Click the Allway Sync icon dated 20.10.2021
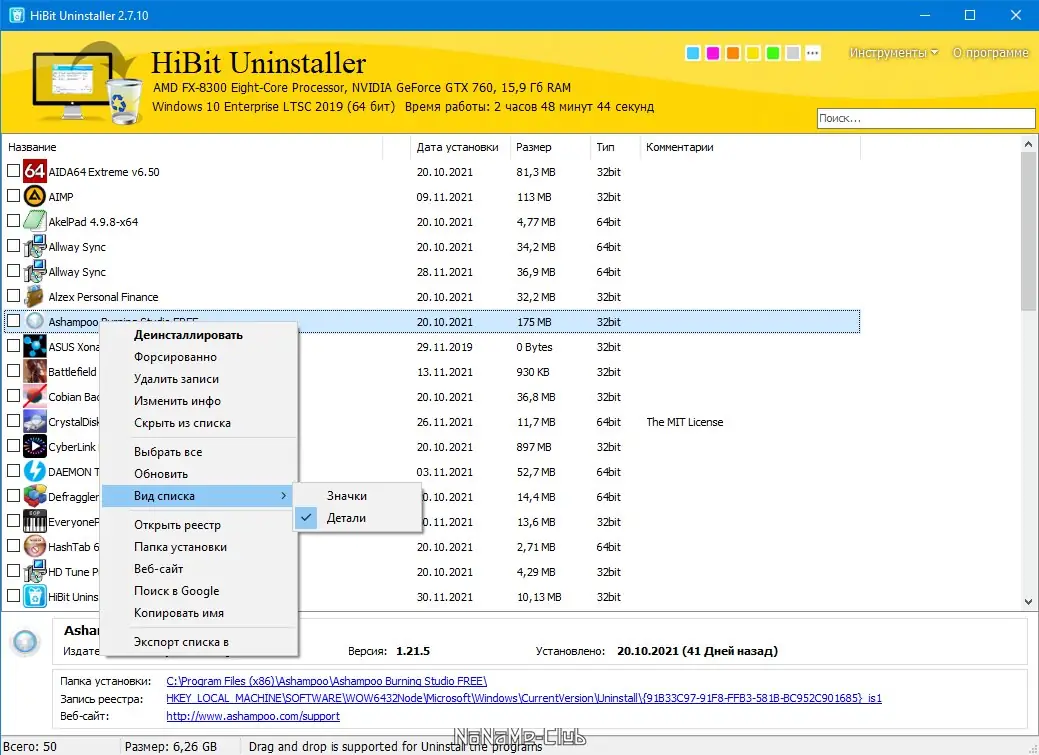Screen dimensions: 1039x755 [x=34, y=247]
